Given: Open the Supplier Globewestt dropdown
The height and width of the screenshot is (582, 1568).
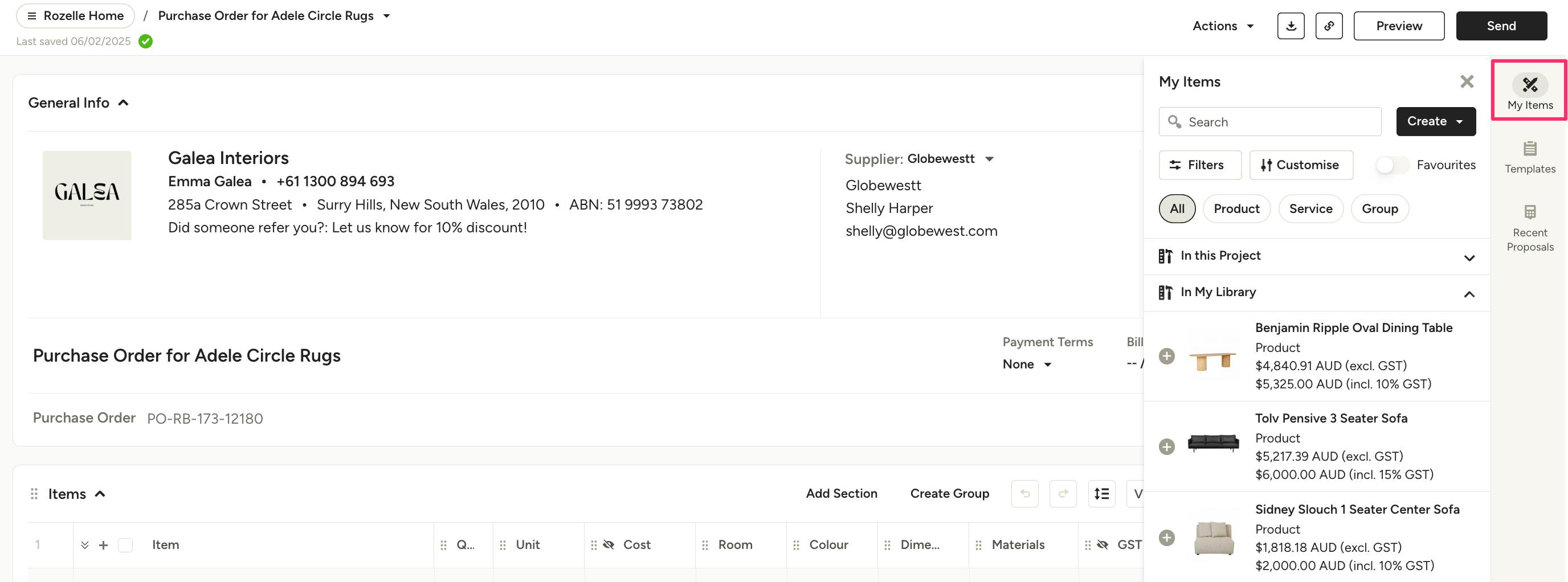Looking at the screenshot, I should point(989,159).
